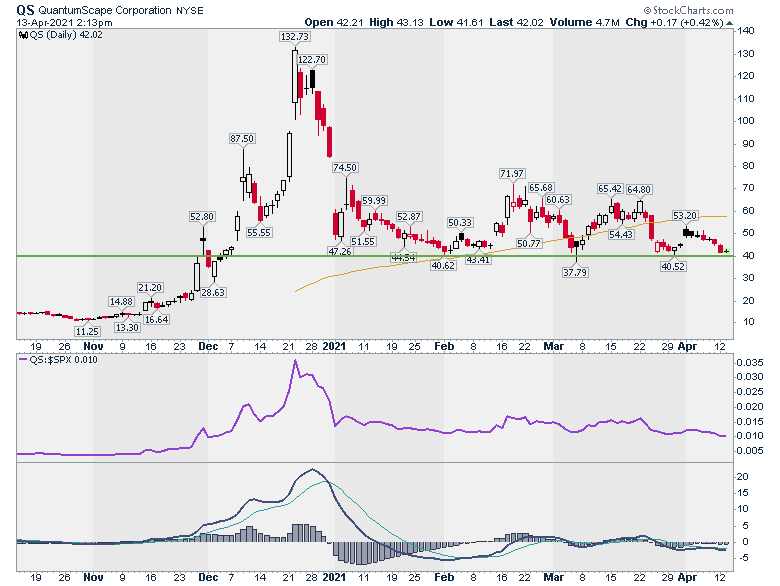Click the QS:$SPX 0.010 legend label
Viewport: 780px width, 586px height.
click(x=63, y=359)
